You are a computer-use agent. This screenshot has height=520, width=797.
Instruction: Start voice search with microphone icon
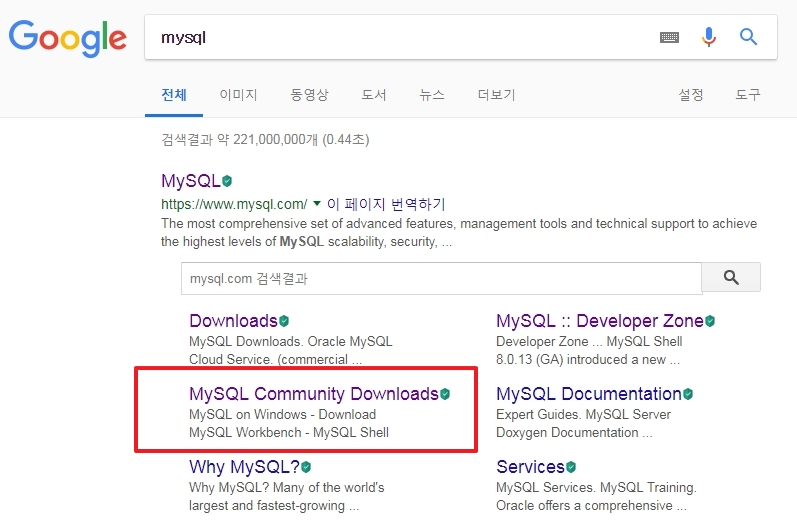coord(709,37)
